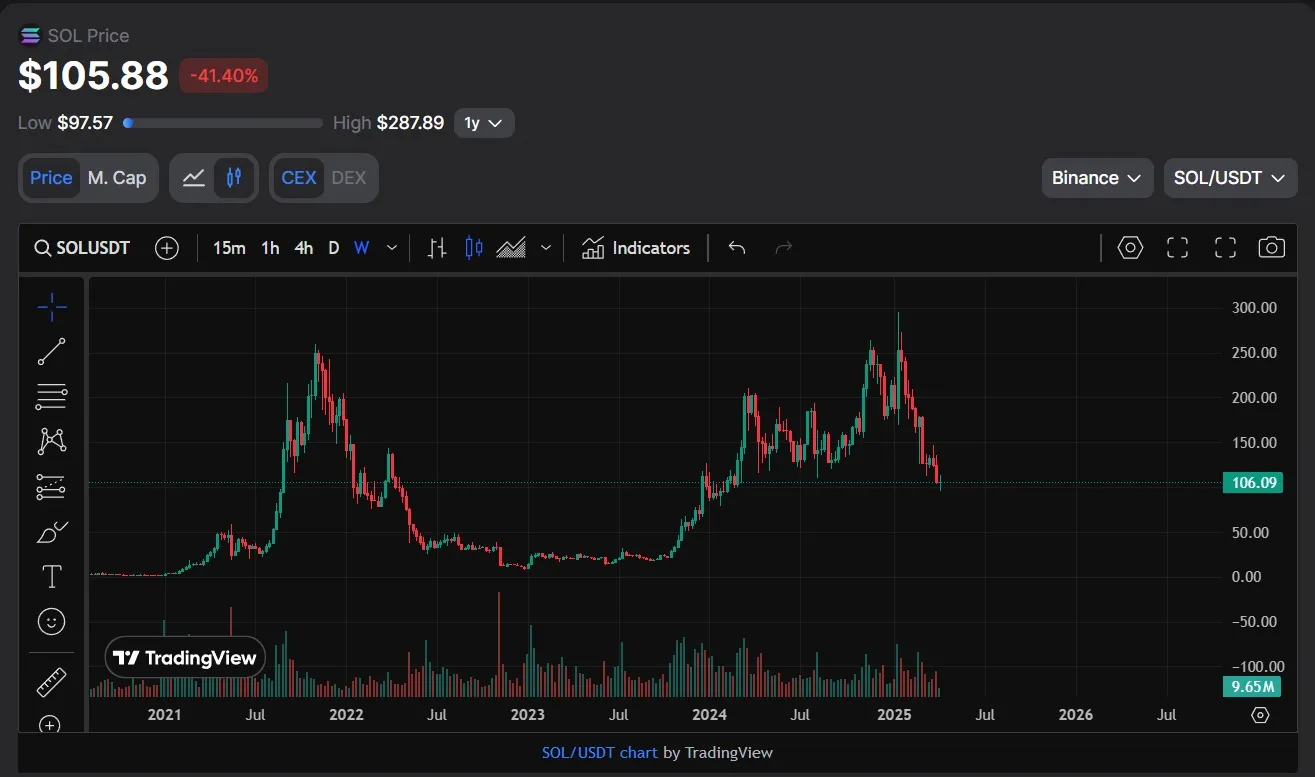Click the Low-High price range bar
The height and width of the screenshot is (777, 1315).
tap(223, 123)
